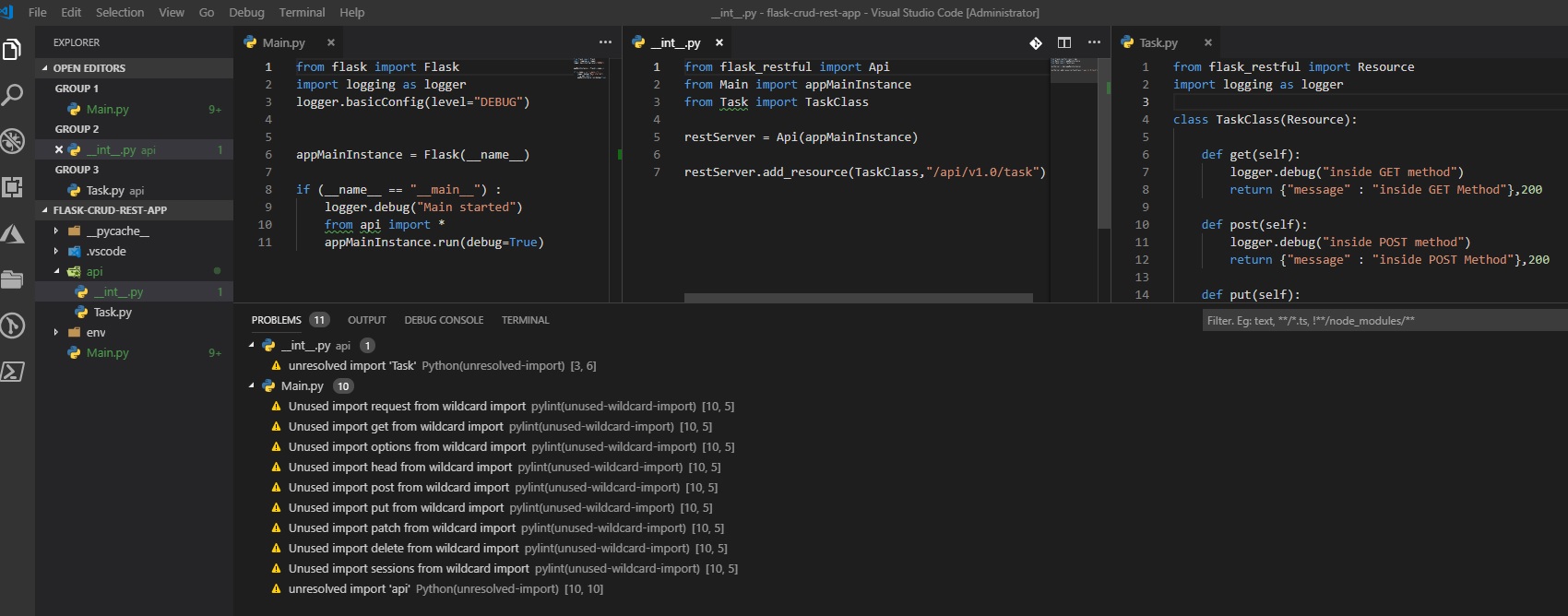Viewport: 1568px width, 616px height.
Task: Expand the env folder
Action: coord(134,332)
